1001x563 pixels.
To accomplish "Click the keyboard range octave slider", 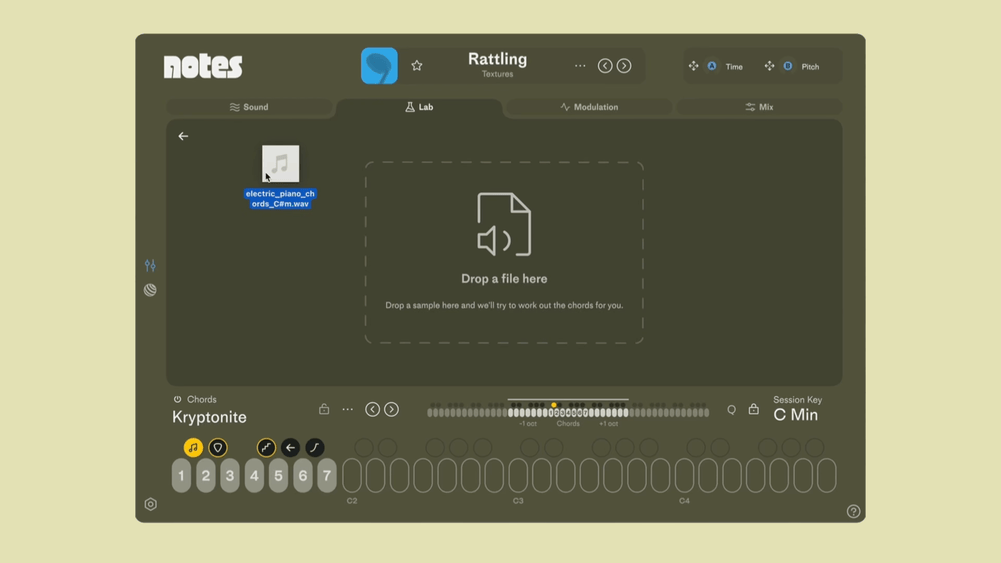I will point(568,412).
